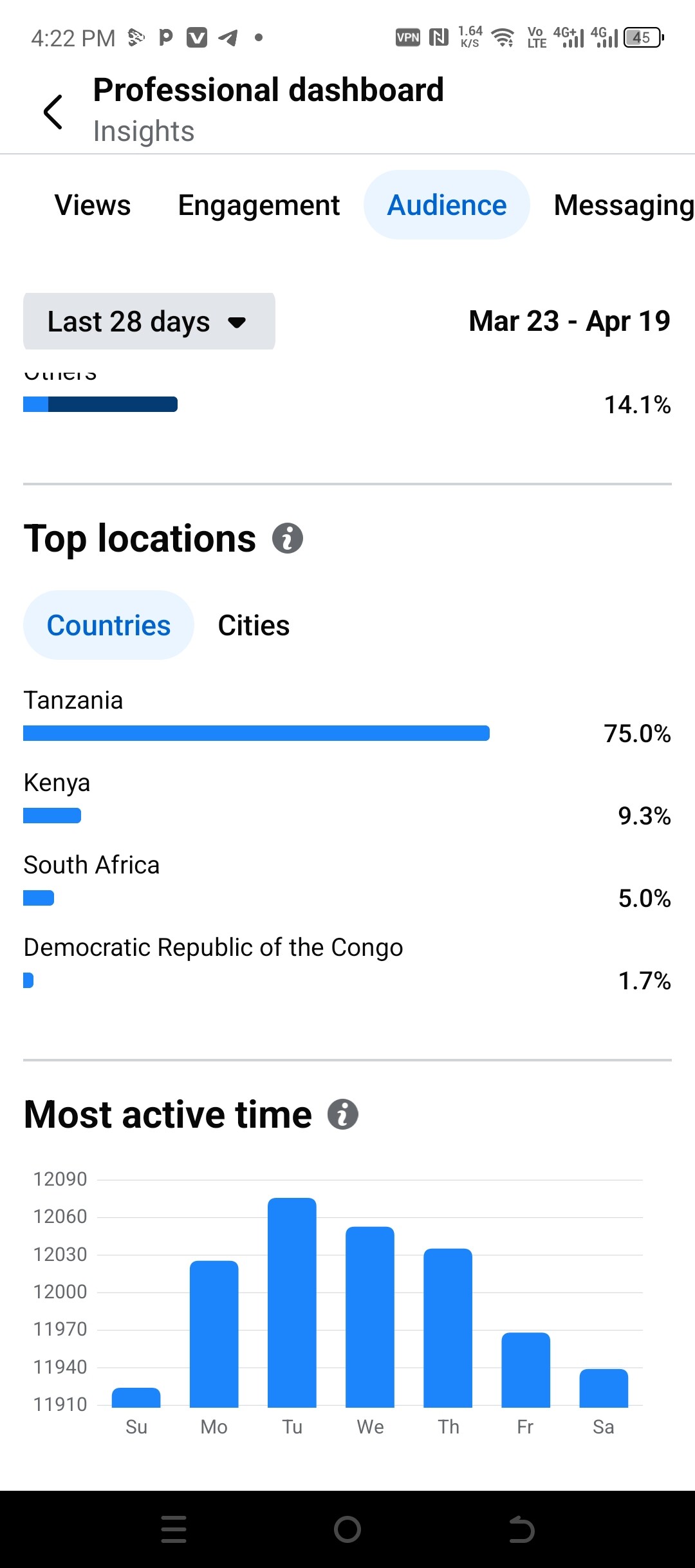This screenshot has height=1568, width=695.
Task: Tap the battery status icon
Action: 644,37
